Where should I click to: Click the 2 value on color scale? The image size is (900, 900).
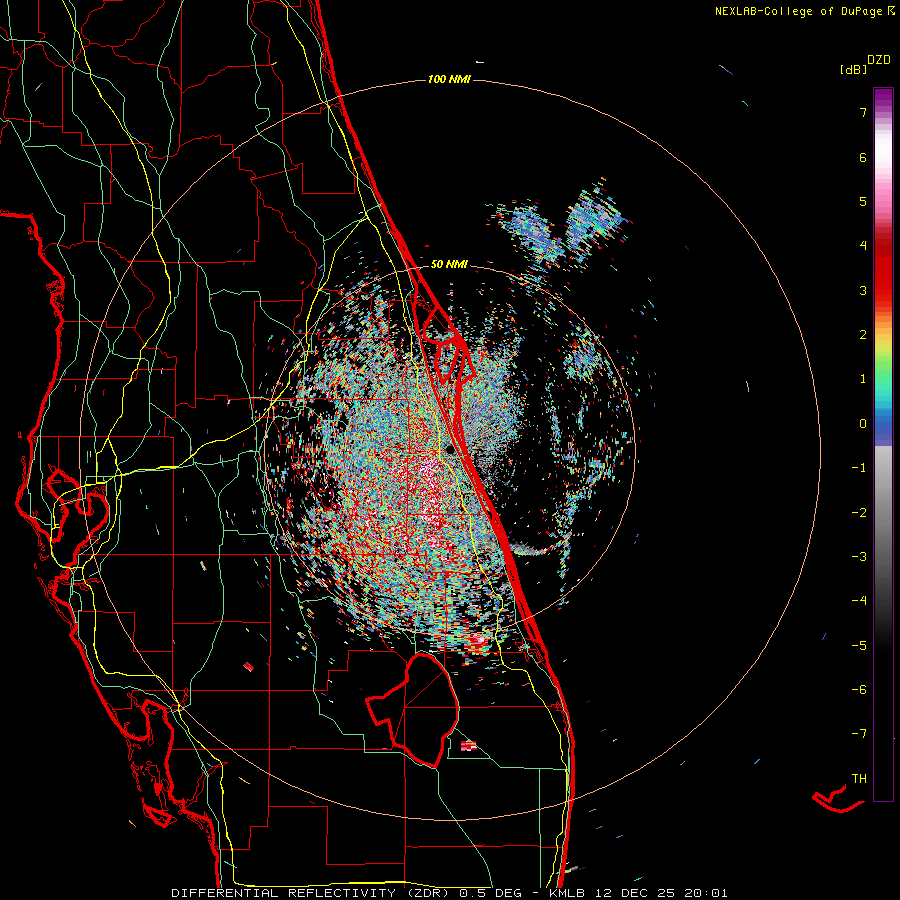[x=863, y=335]
